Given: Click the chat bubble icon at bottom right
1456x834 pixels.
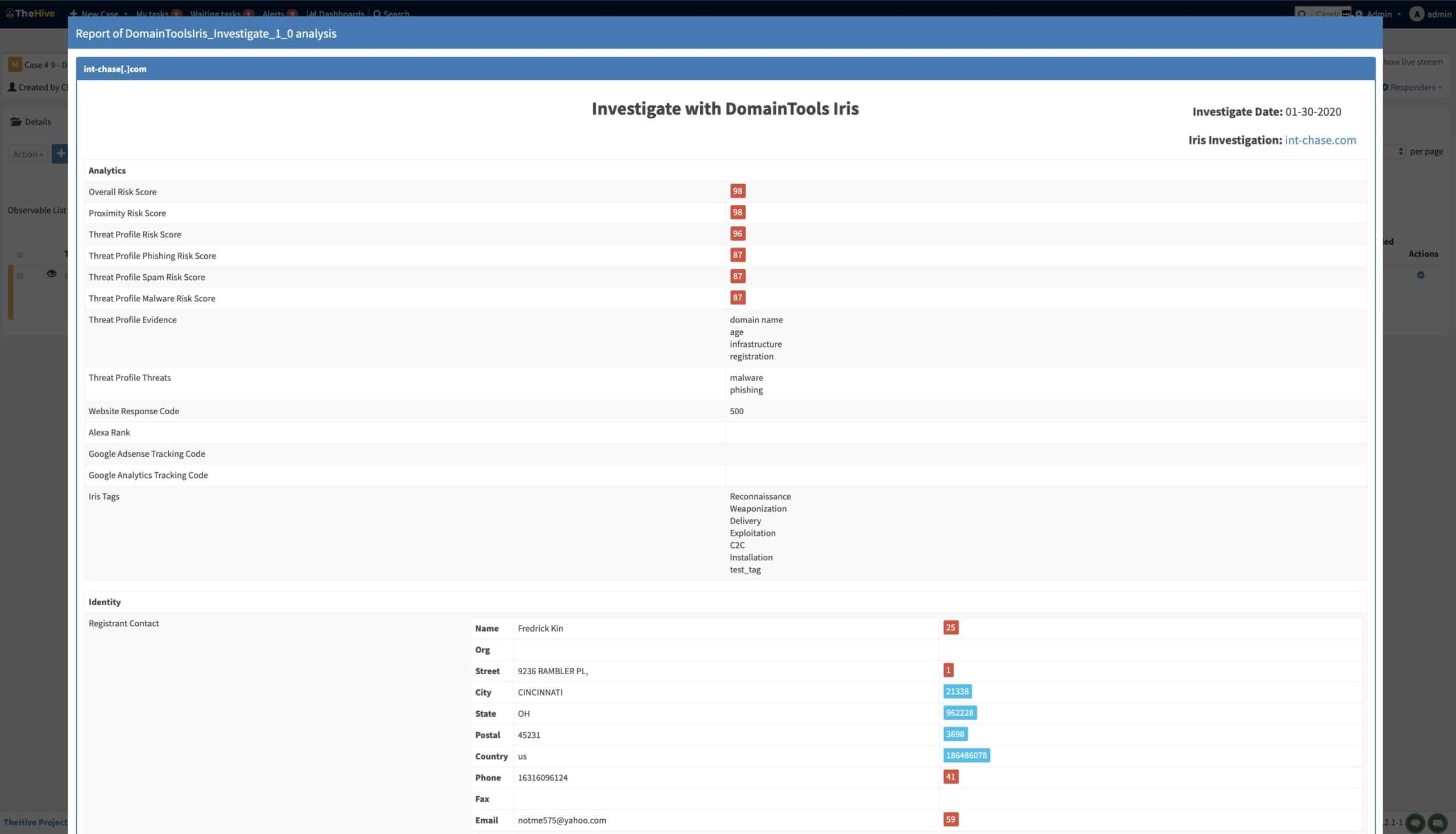Looking at the screenshot, I should point(1414,823).
